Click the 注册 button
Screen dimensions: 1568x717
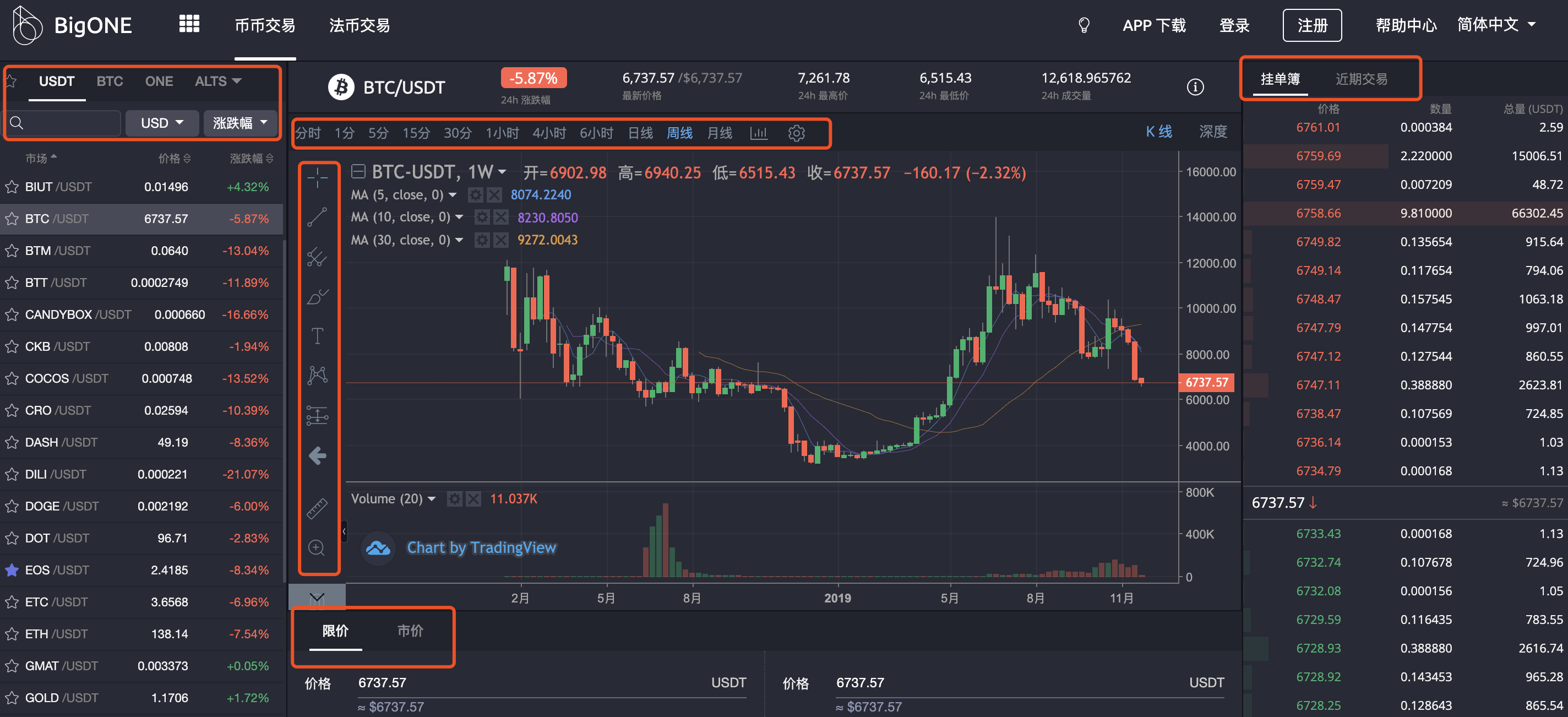(x=1312, y=25)
